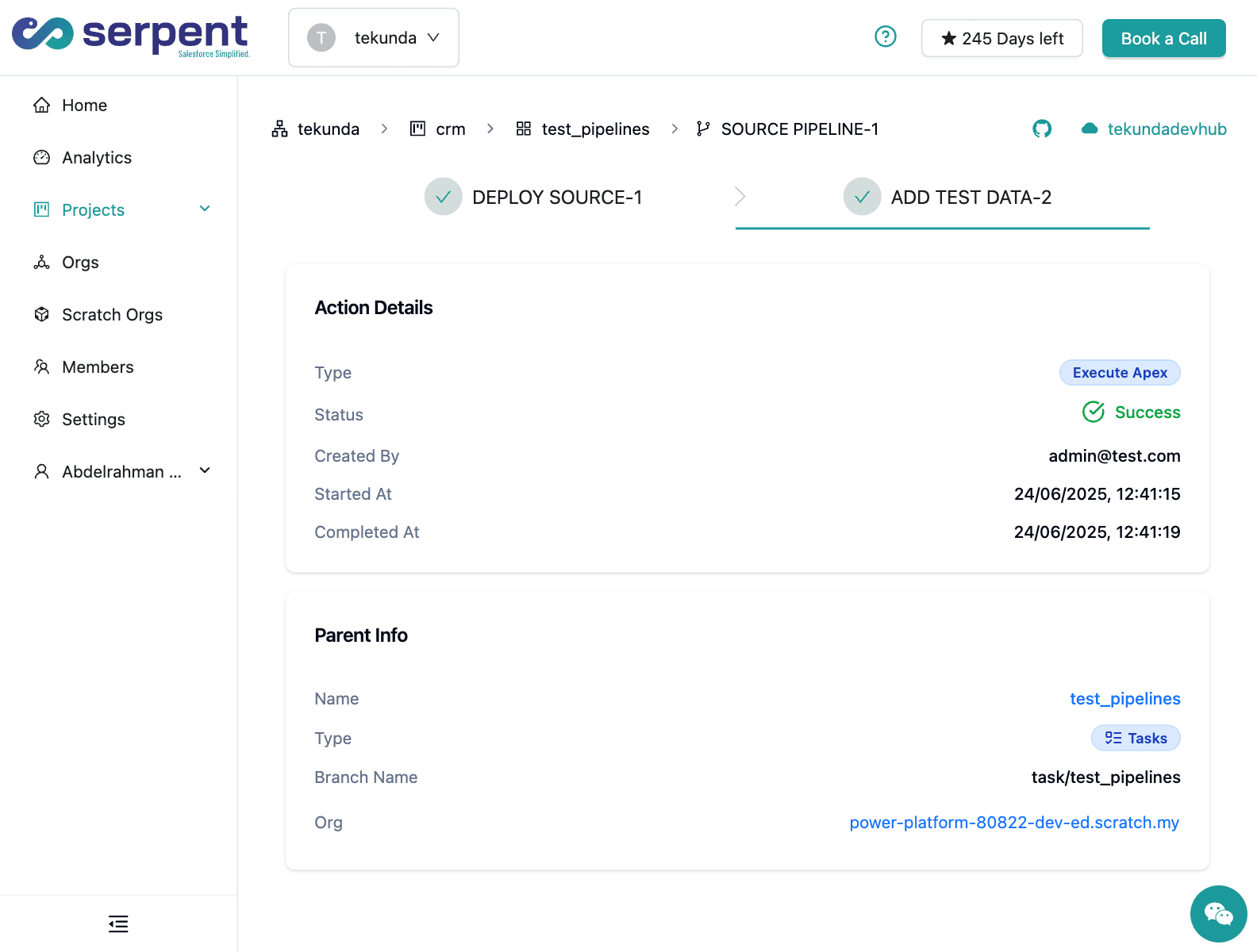This screenshot has height=952, width=1257.
Task: Open the tekunda workspace dropdown
Action: 374,38
